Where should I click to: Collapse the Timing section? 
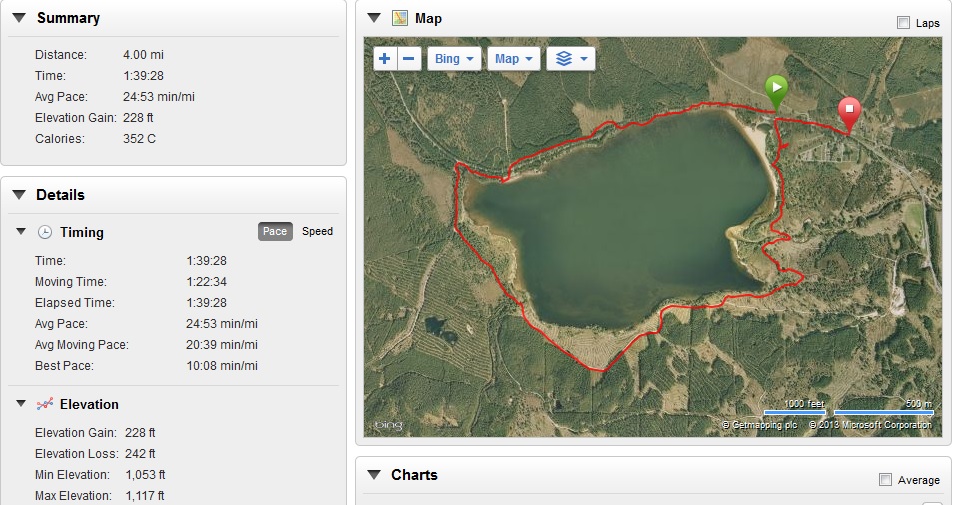click(x=21, y=232)
